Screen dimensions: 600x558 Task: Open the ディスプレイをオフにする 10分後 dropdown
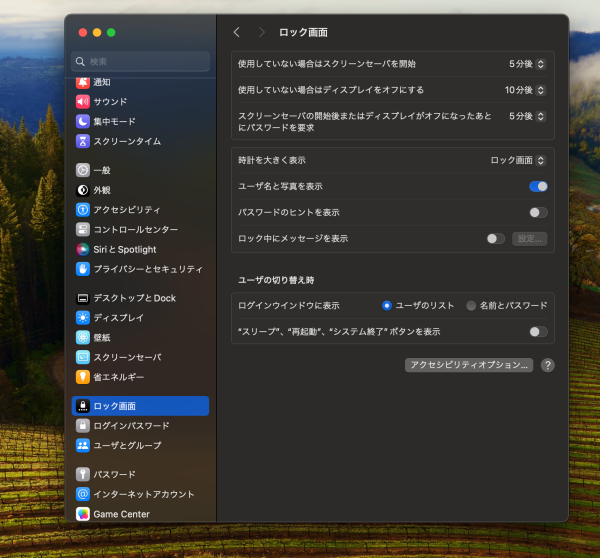coord(525,90)
